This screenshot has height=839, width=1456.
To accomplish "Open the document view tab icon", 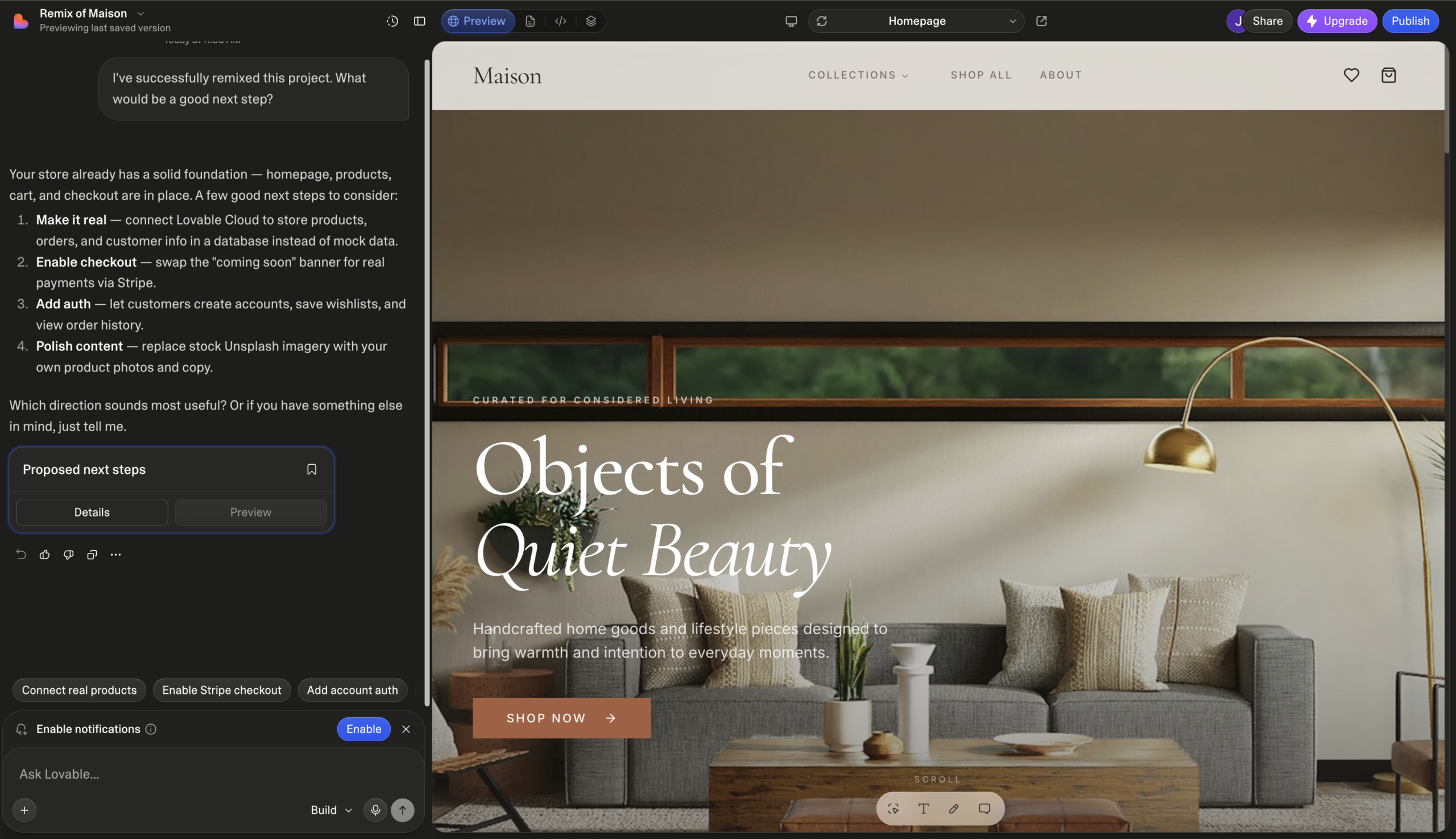I will (x=530, y=20).
